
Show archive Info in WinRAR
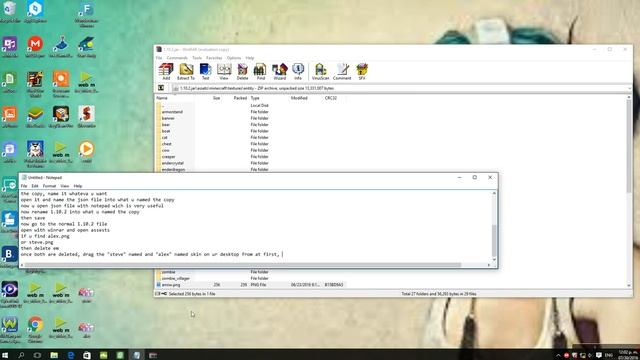298,71
